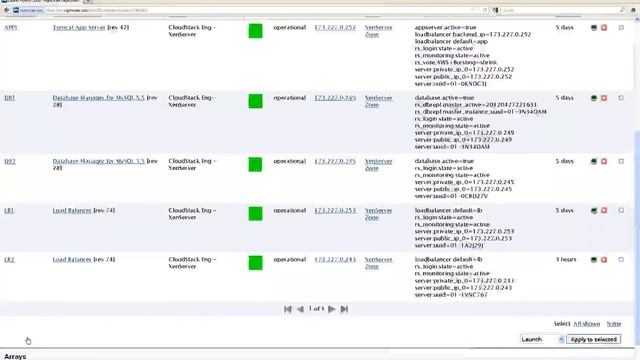This screenshot has height=360, width=640.
Task: Click the browser home icon
Action: pyautogui.click(x=633, y=10)
